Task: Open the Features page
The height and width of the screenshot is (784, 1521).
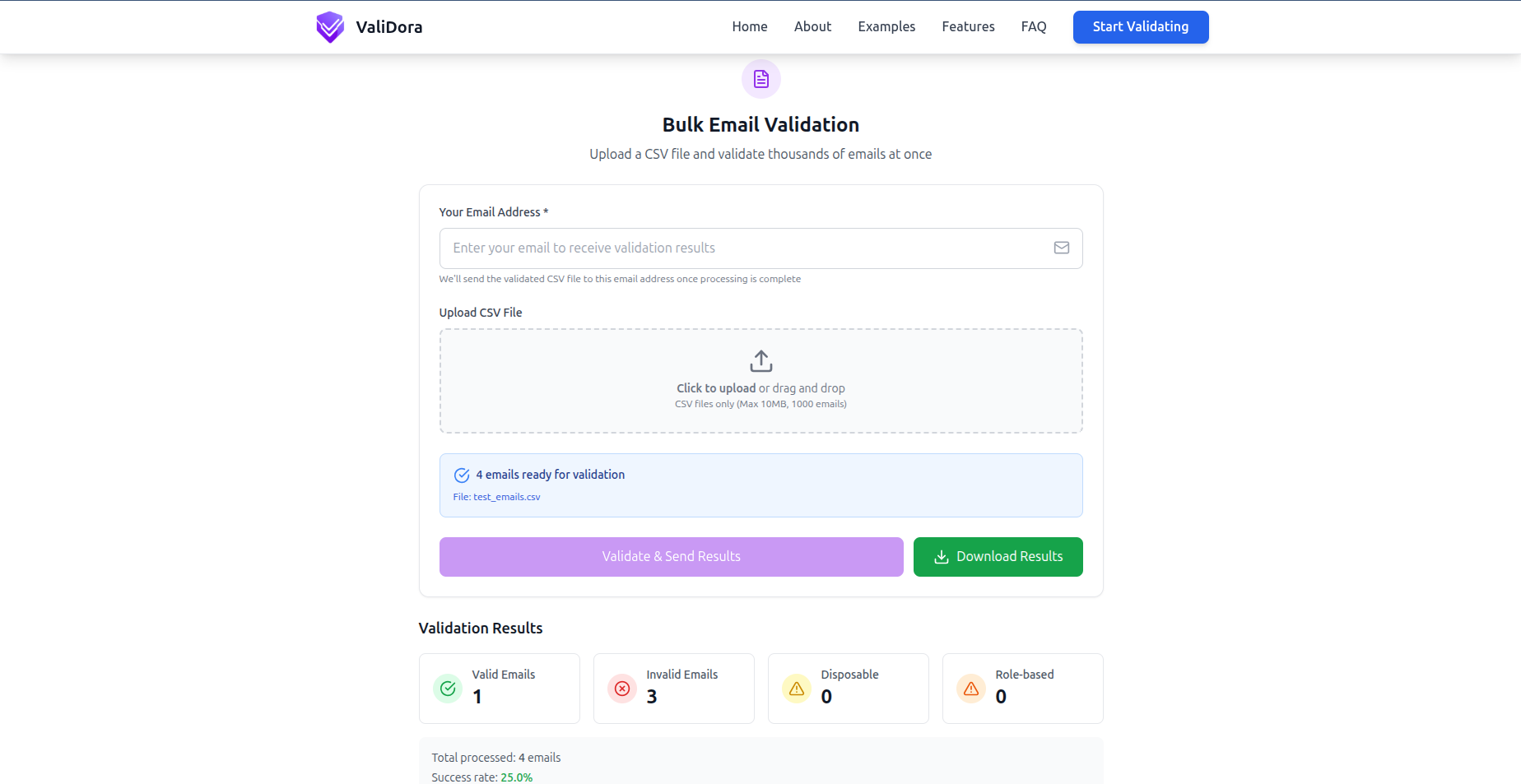Action: click(x=968, y=26)
